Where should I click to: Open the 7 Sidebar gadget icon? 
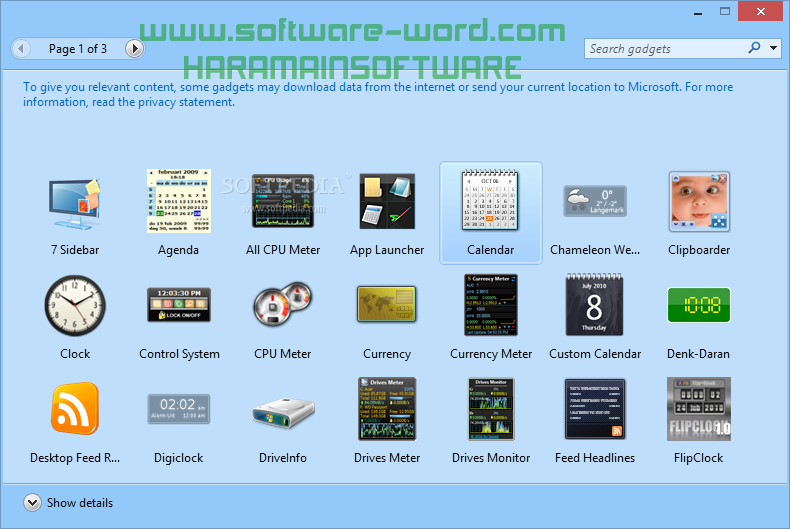(75, 203)
